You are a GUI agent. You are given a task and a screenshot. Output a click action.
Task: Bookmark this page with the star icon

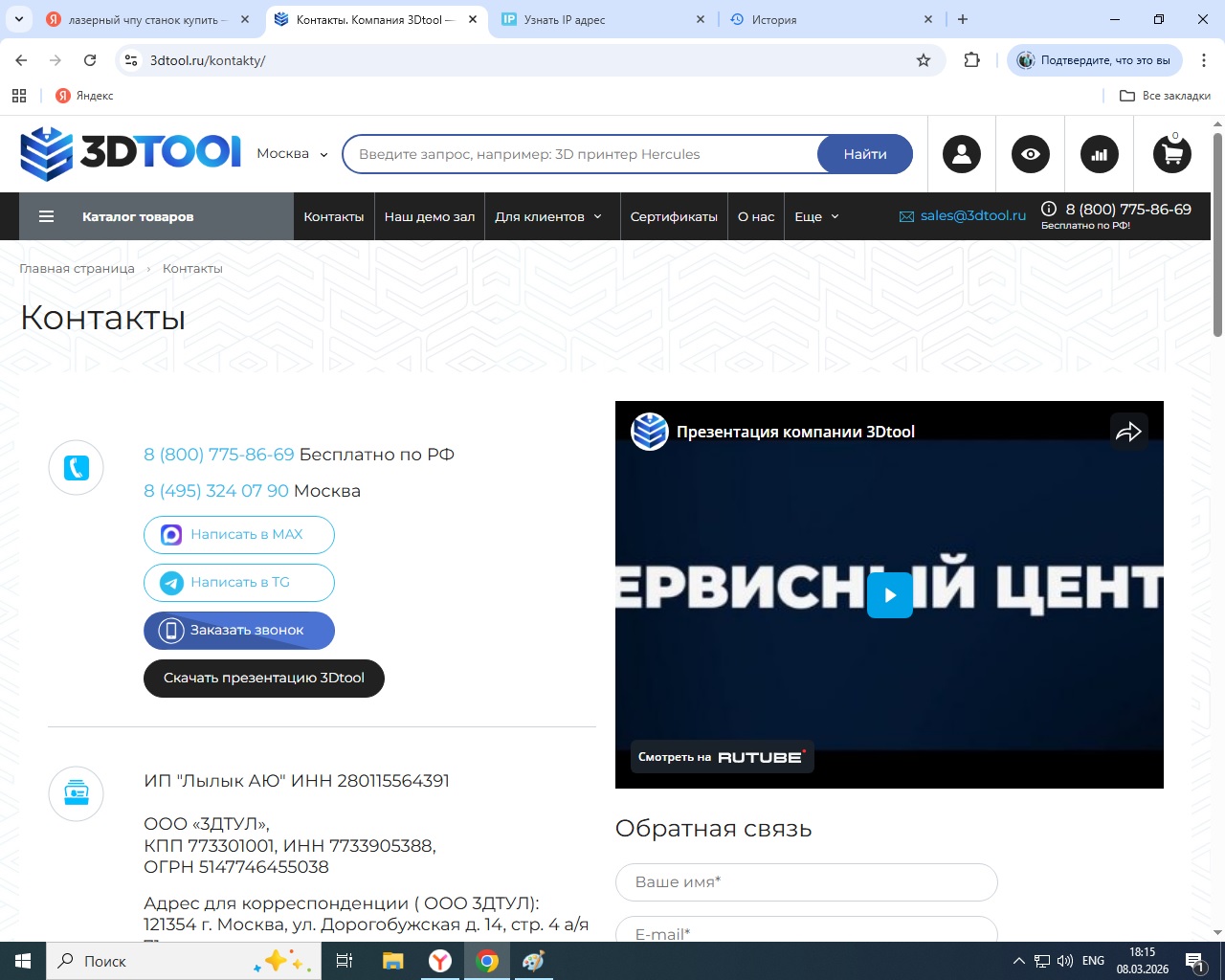point(924,60)
